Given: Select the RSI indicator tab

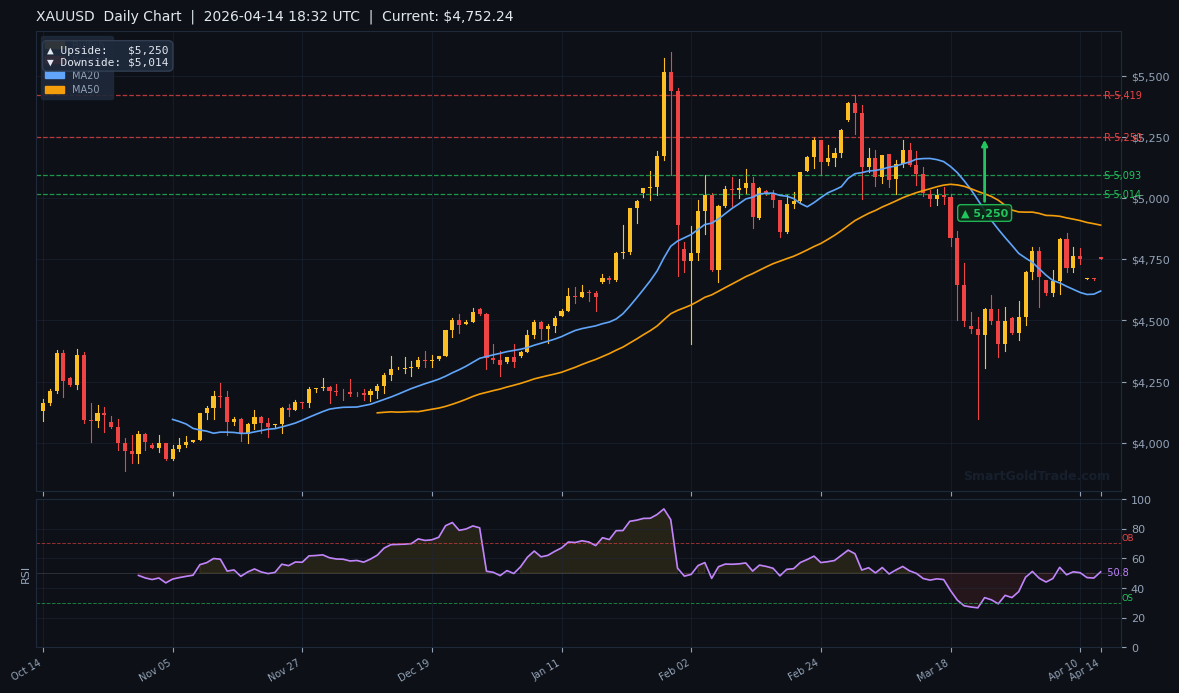Looking at the screenshot, I should (x=25, y=575).
